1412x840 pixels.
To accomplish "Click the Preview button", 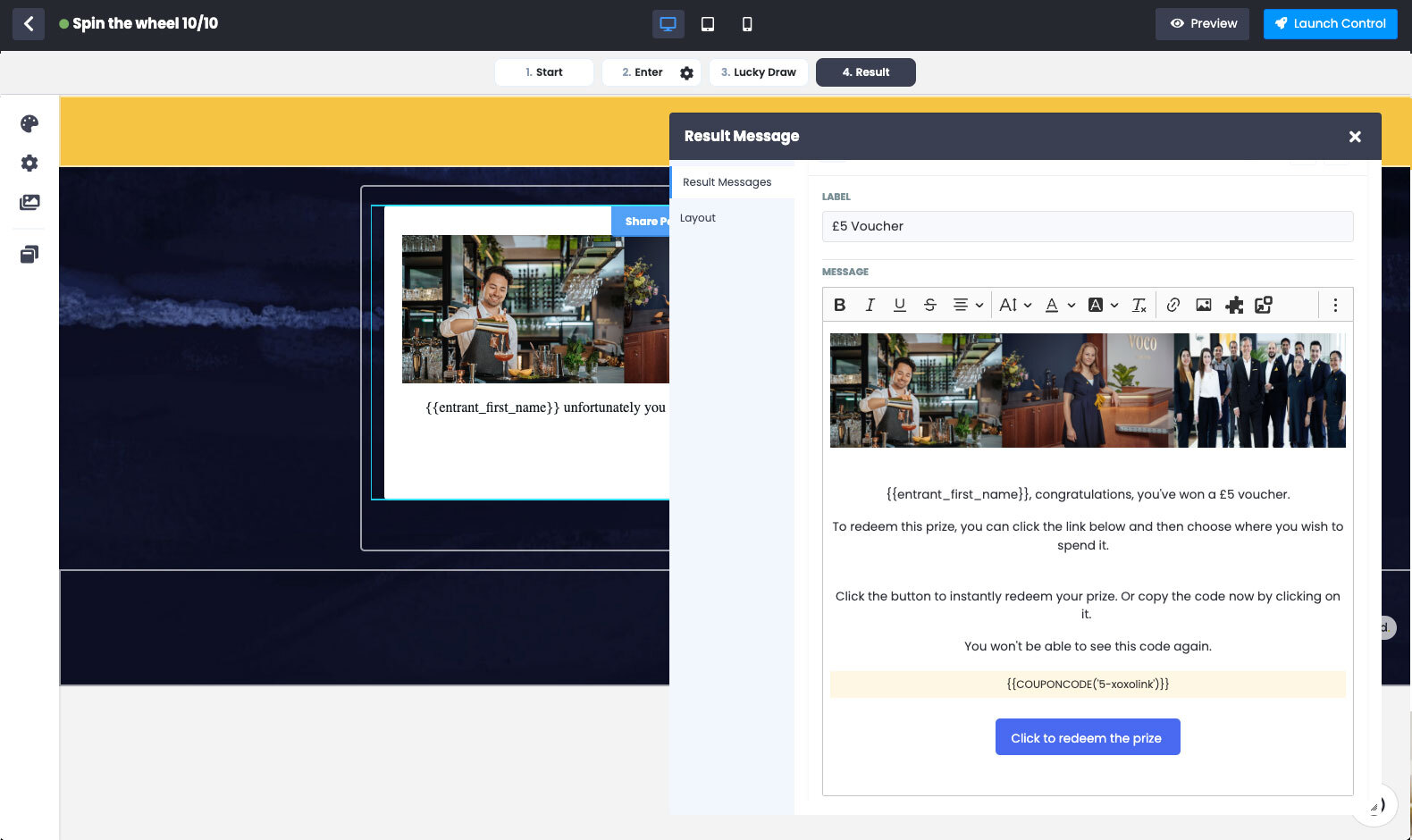I will pos(1203,24).
